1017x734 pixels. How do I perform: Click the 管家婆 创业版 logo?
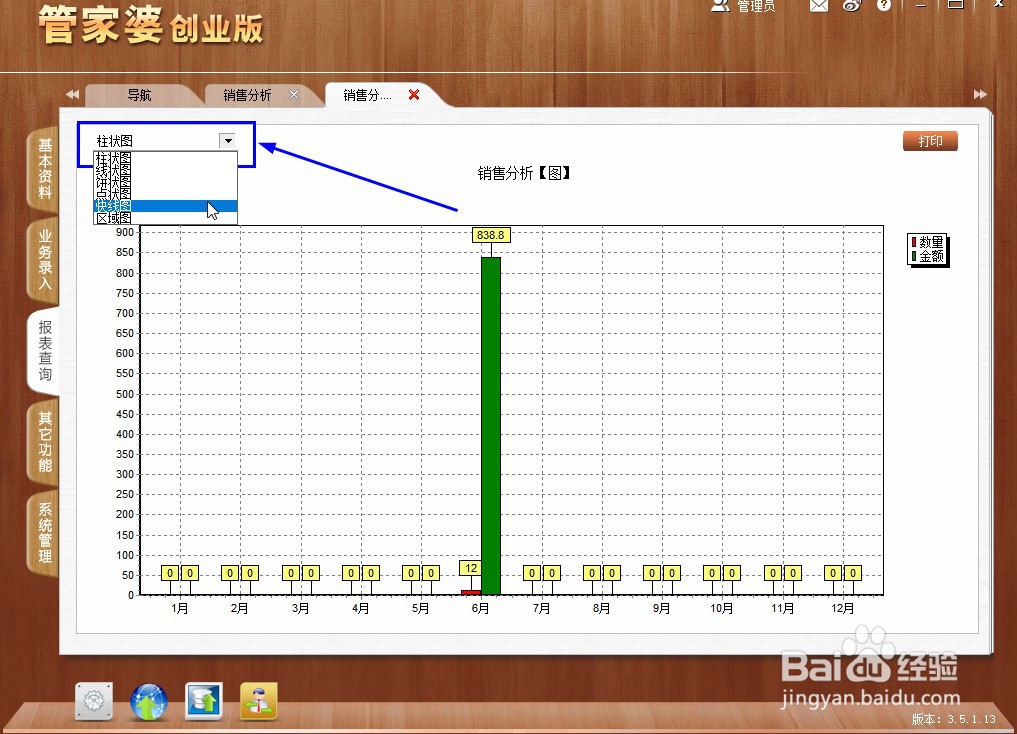click(150, 26)
